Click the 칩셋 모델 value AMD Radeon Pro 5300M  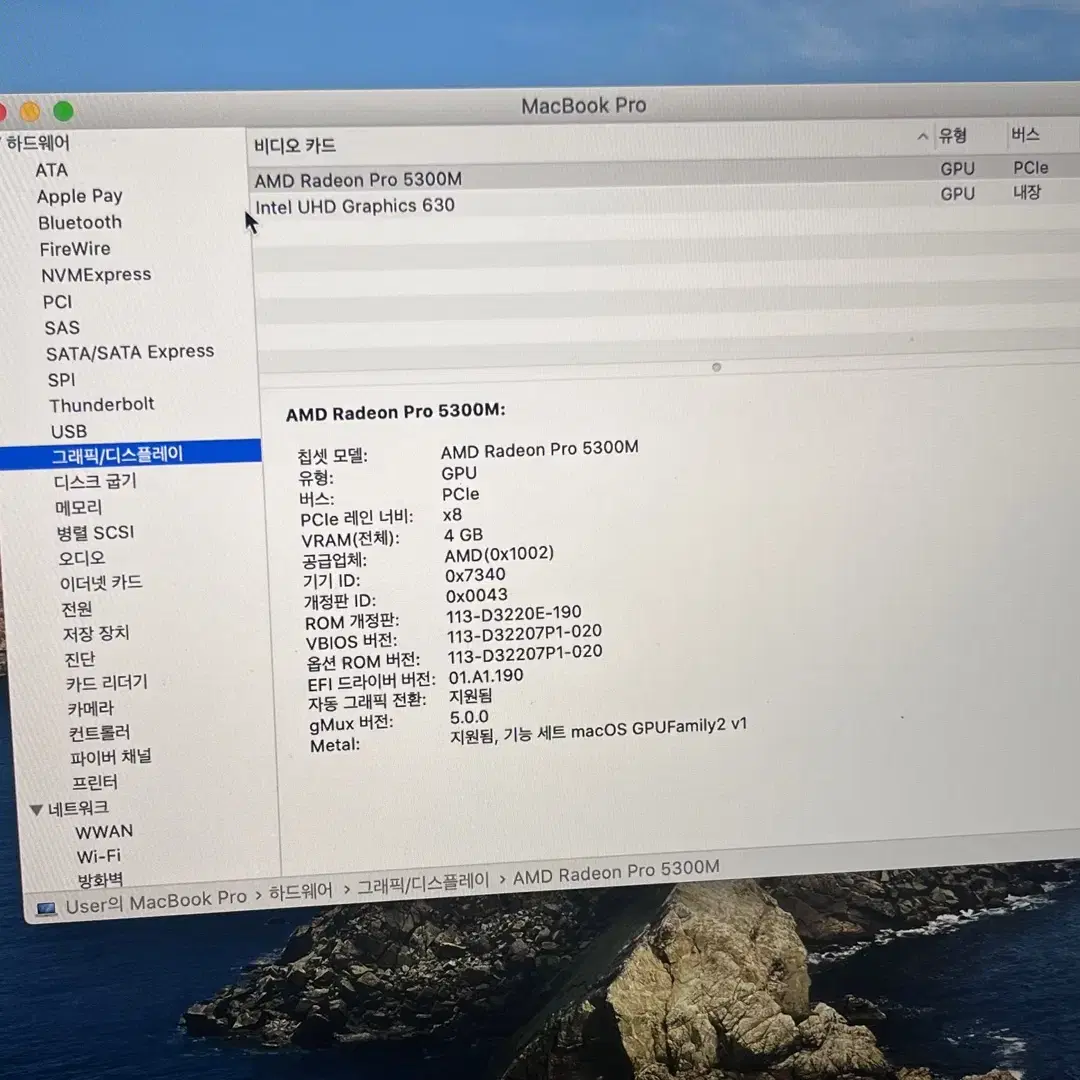pos(539,450)
